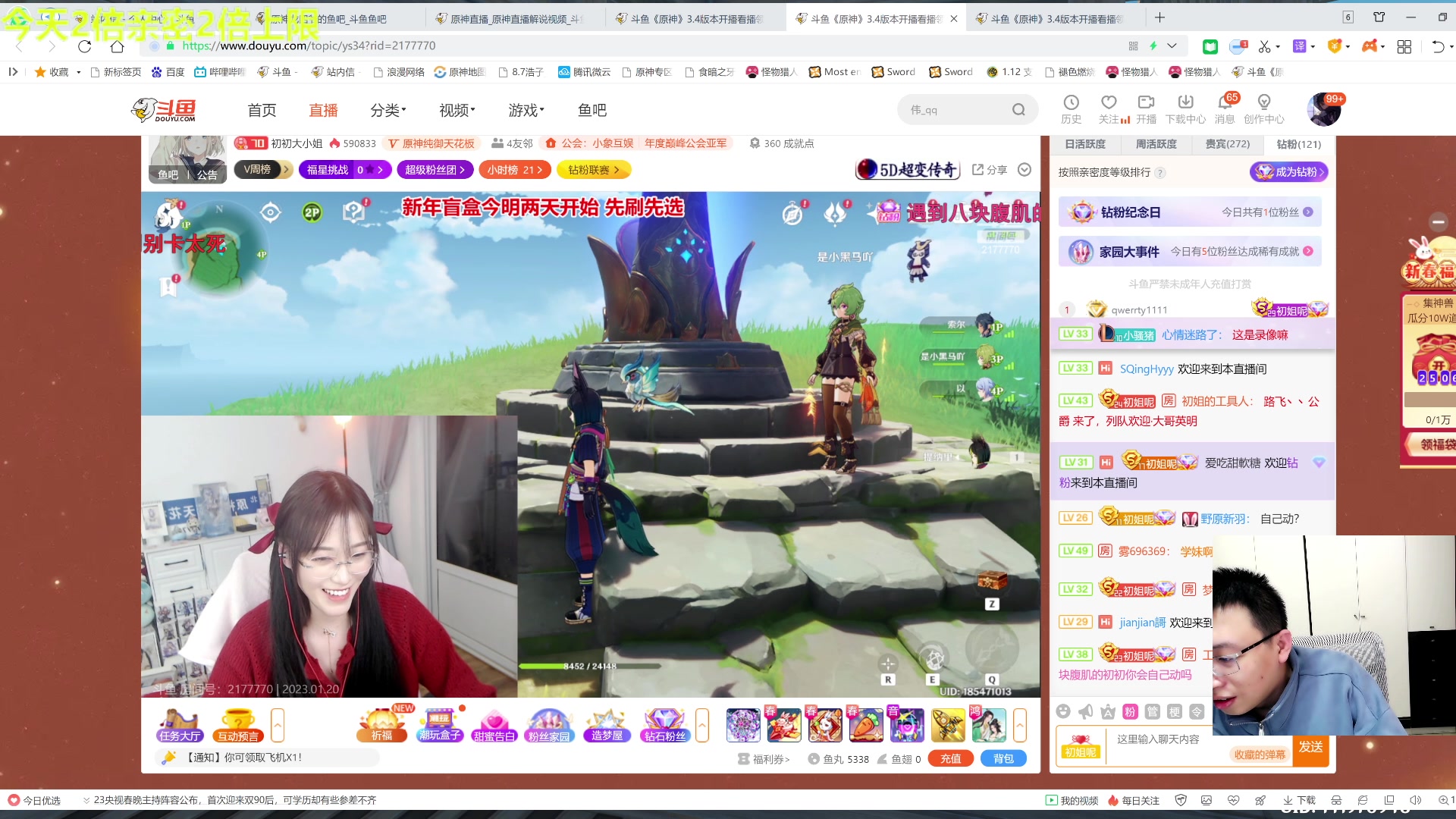Expand the address bar dropdown chevron
The image size is (1456, 819).
click(x=1172, y=46)
